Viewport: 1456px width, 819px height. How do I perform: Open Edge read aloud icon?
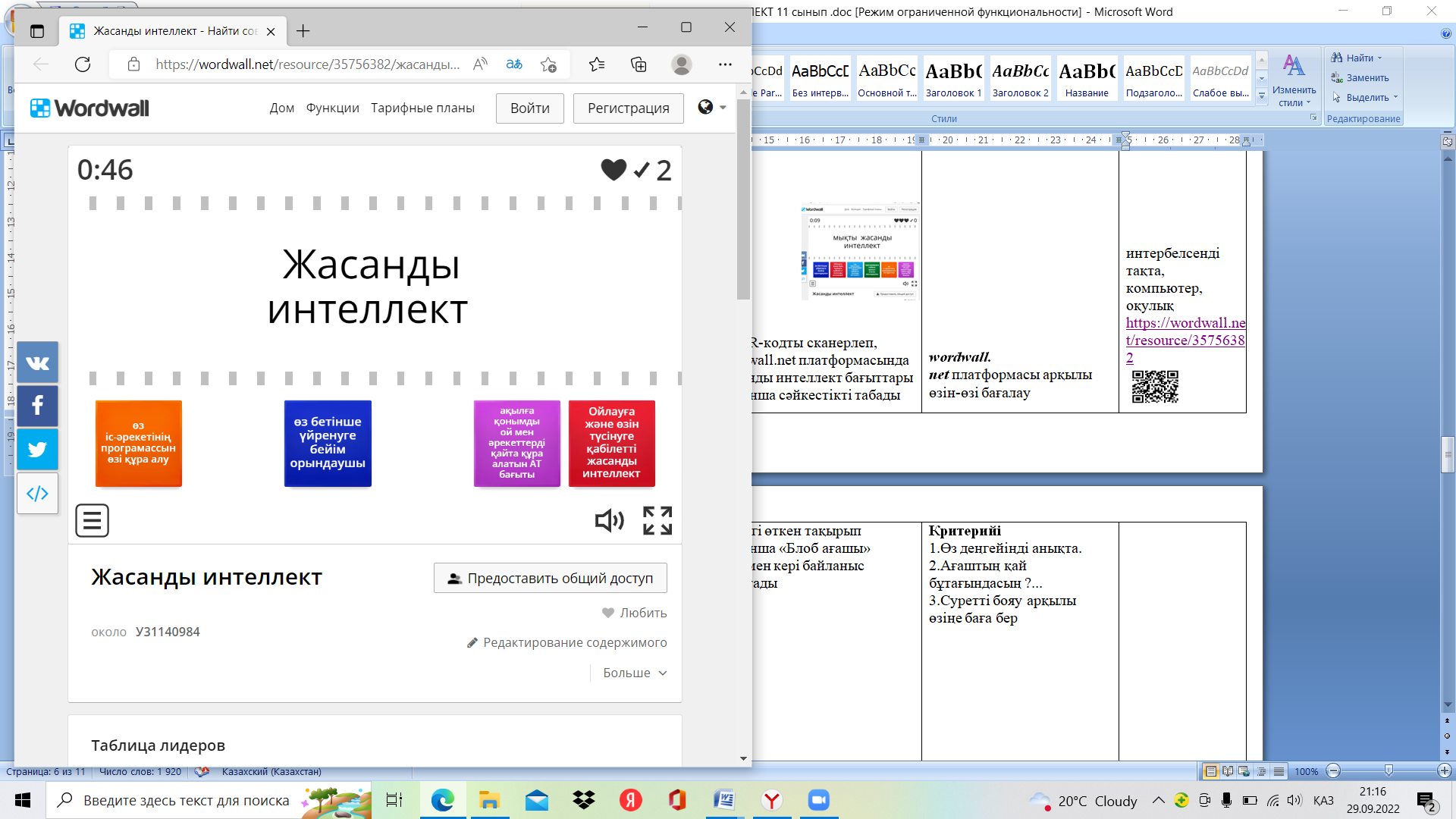(x=480, y=64)
